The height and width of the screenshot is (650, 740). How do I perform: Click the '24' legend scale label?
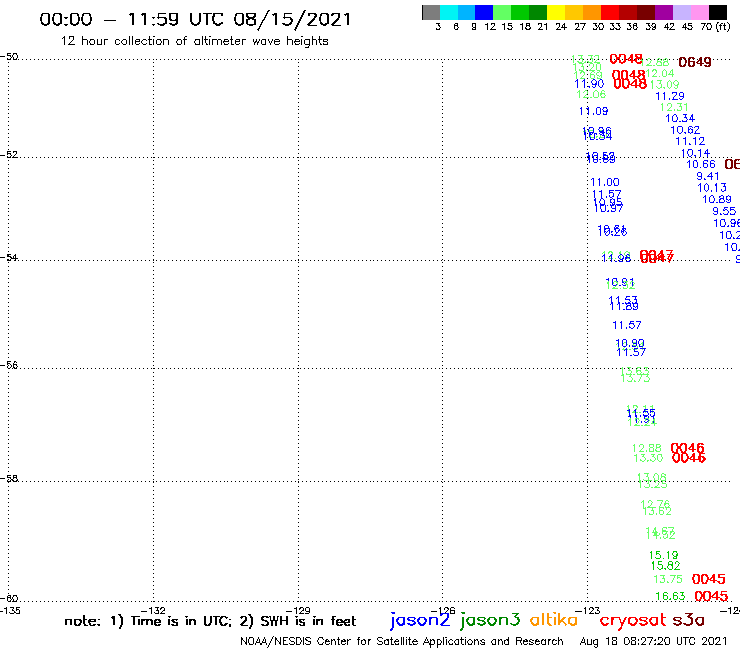pyautogui.click(x=561, y=26)
